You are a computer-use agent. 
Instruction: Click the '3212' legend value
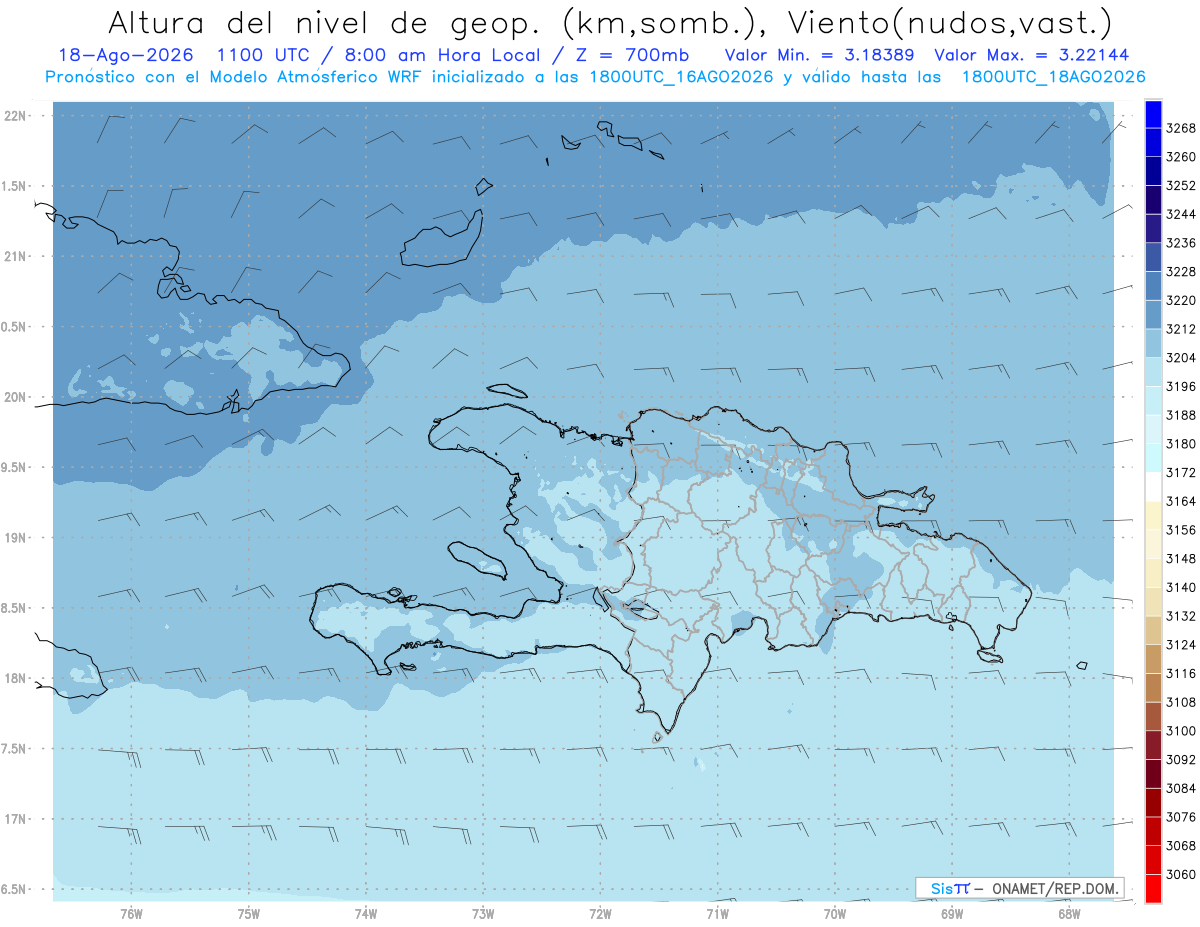[x=1181, y=329]
